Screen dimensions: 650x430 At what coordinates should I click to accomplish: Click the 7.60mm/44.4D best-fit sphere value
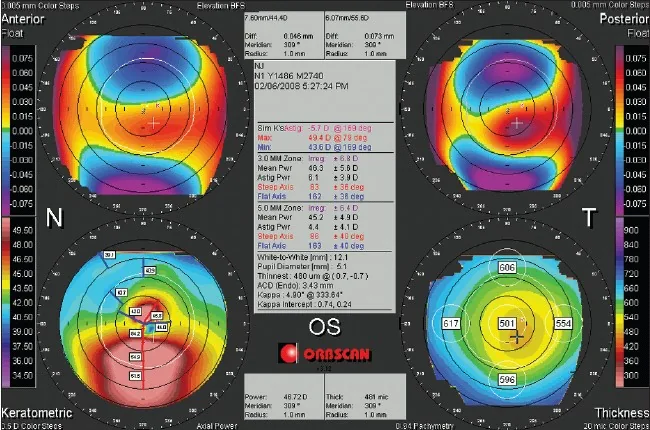click(266, 18)
